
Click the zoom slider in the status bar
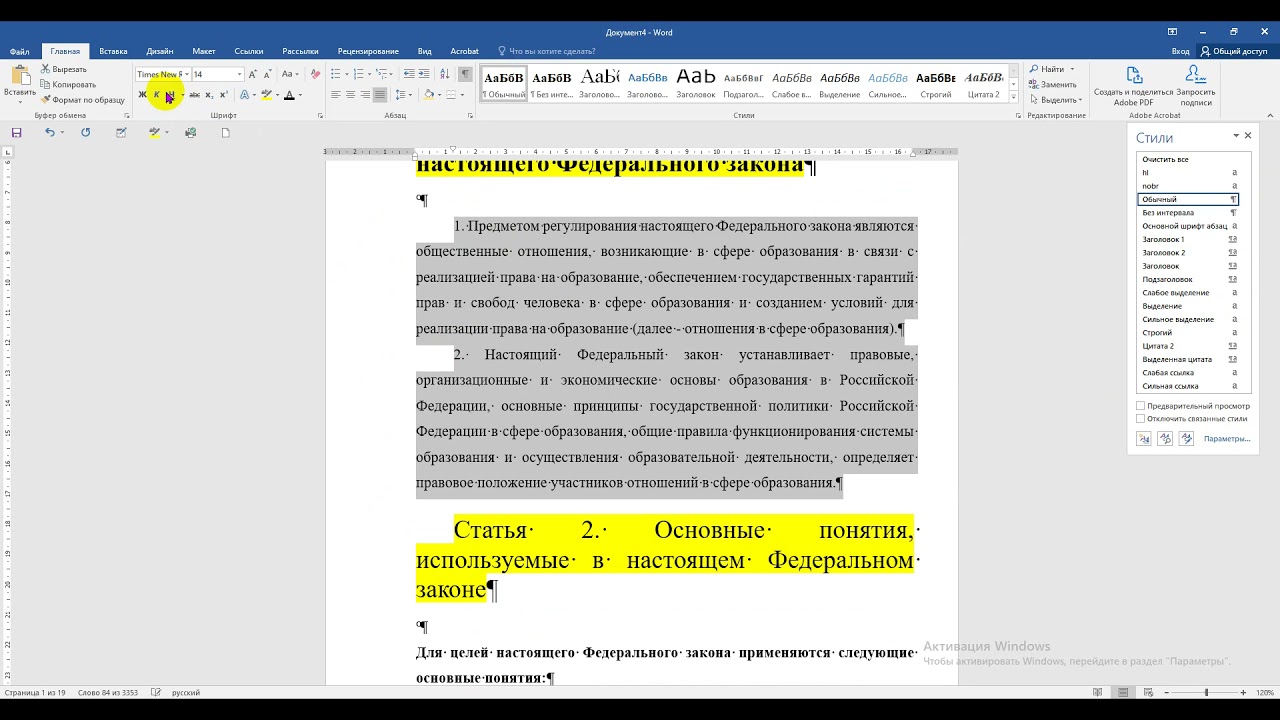(1206, 692)
